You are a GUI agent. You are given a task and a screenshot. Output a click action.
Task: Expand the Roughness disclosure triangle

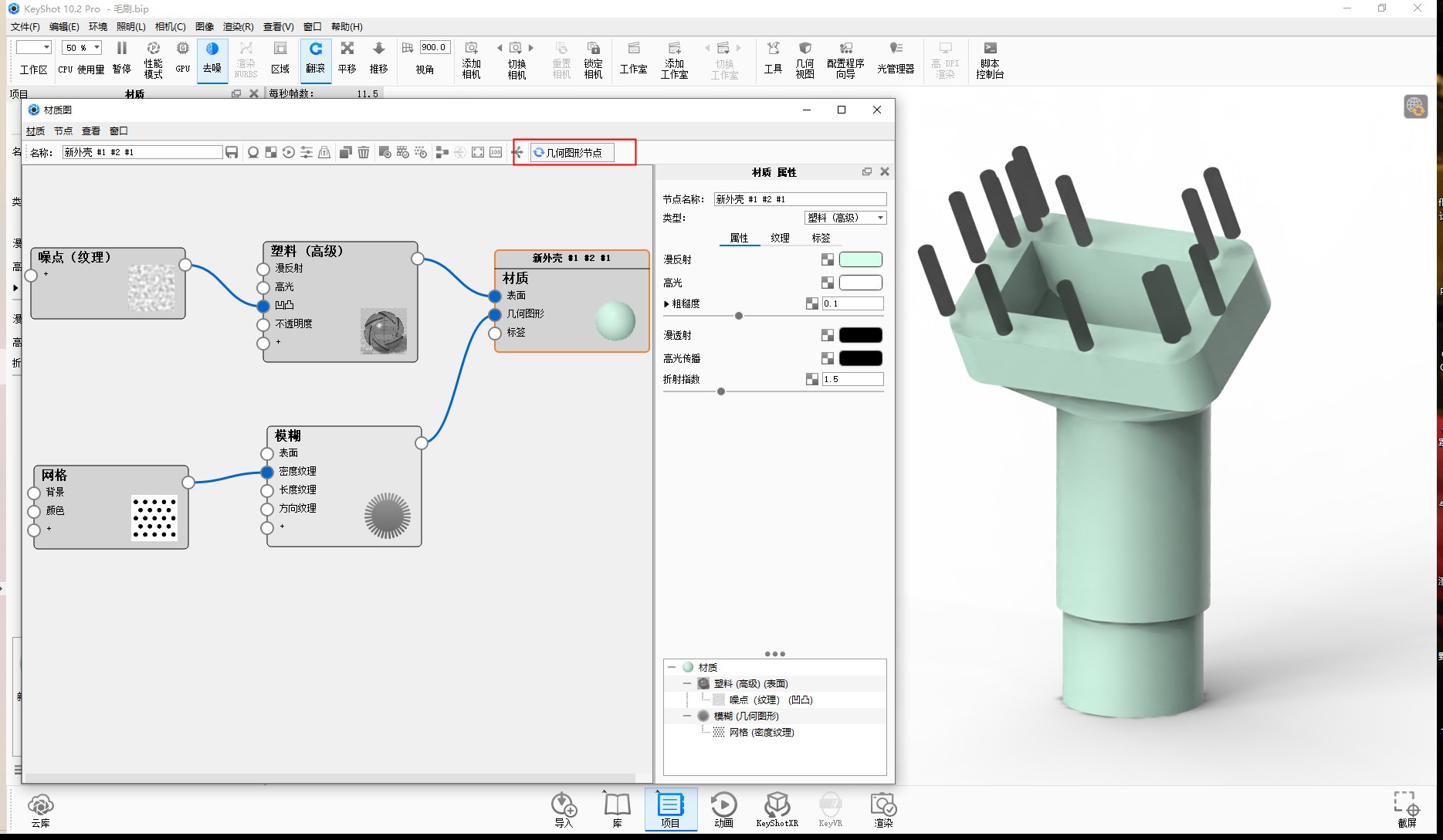coord(666,304)
